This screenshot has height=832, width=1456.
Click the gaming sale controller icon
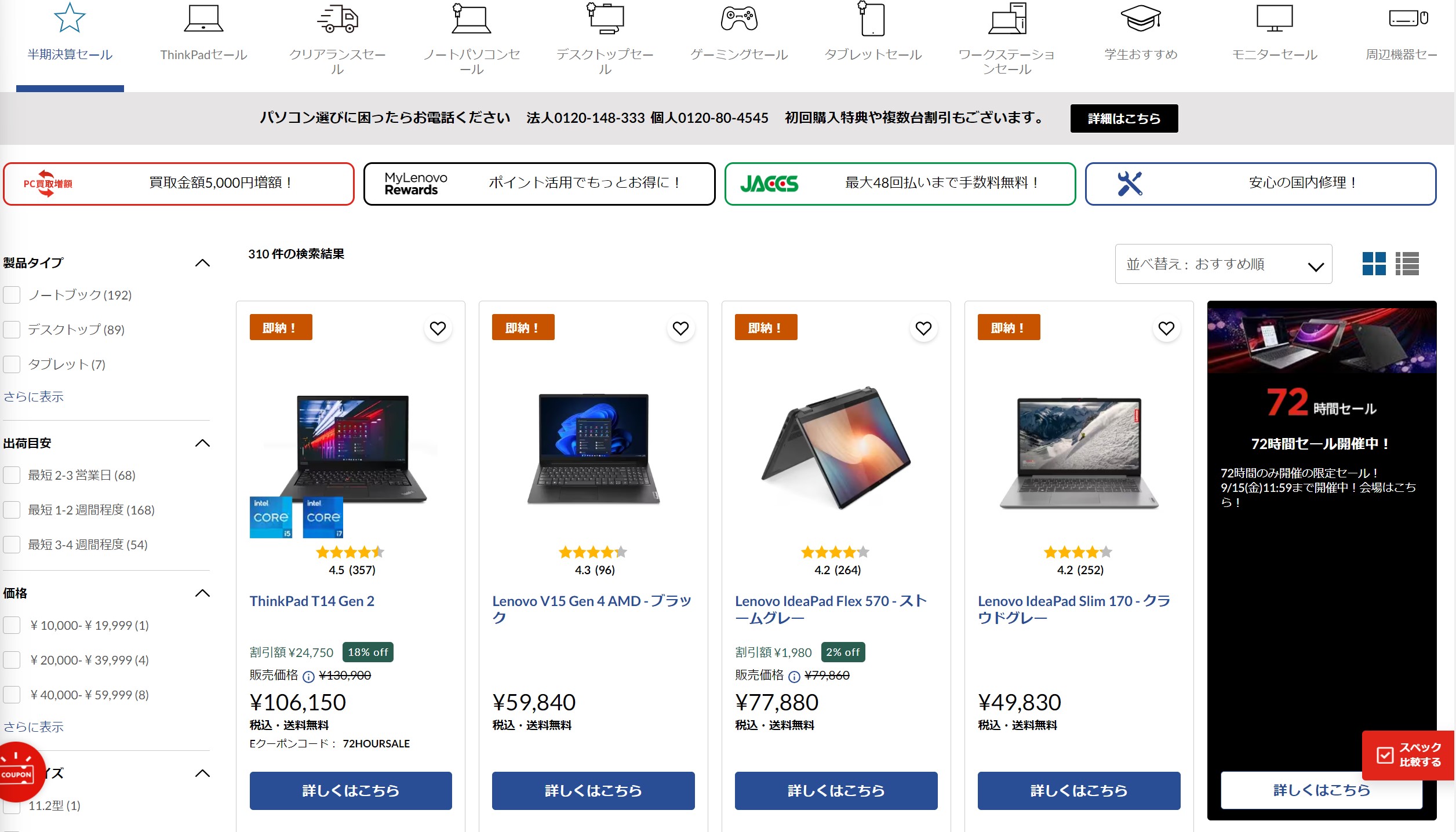[x=738, y=19]
